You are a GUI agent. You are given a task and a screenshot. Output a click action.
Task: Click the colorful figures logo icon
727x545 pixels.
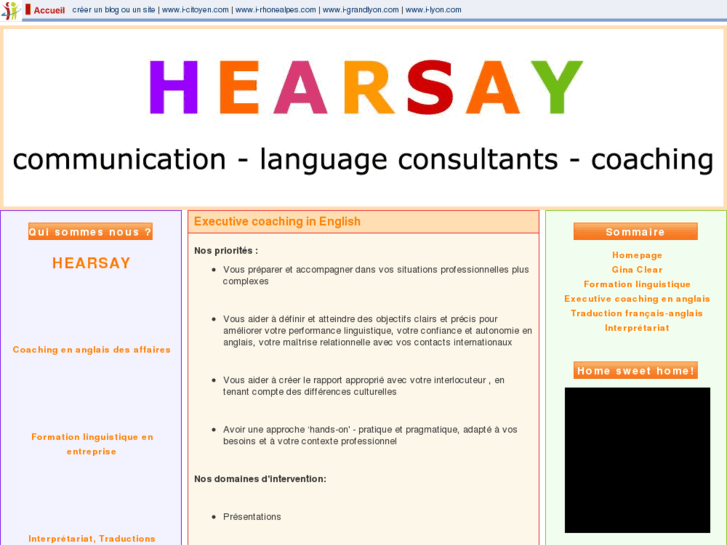coord(10,10)
